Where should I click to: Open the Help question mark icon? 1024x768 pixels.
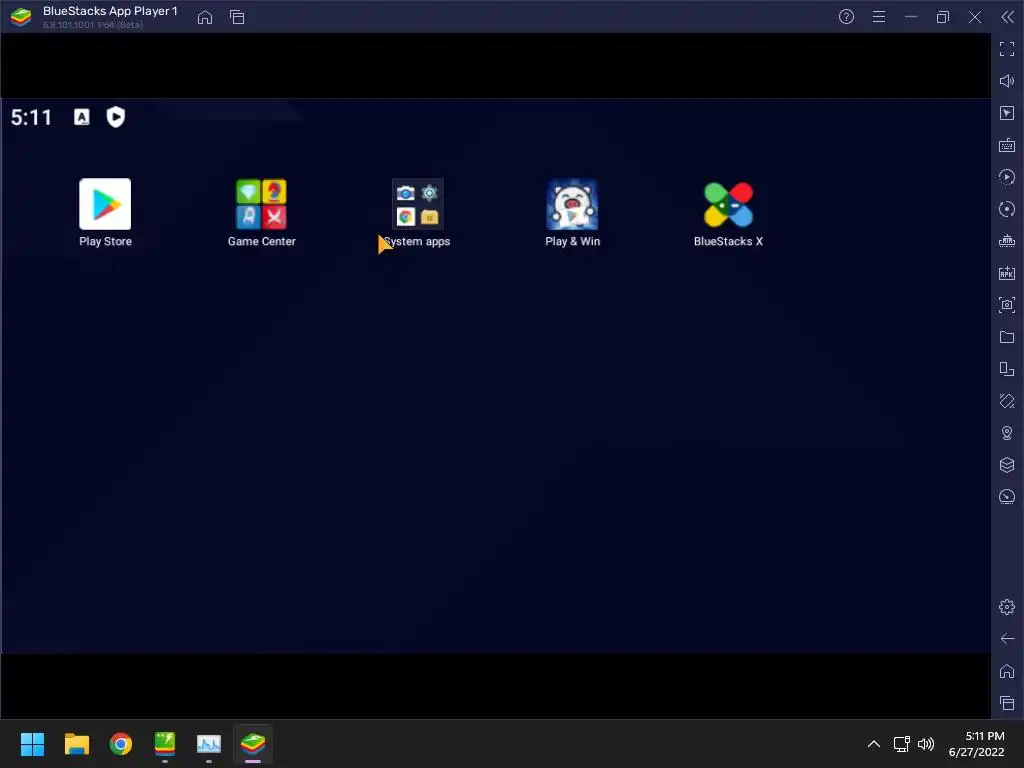(x=846, y=17)
